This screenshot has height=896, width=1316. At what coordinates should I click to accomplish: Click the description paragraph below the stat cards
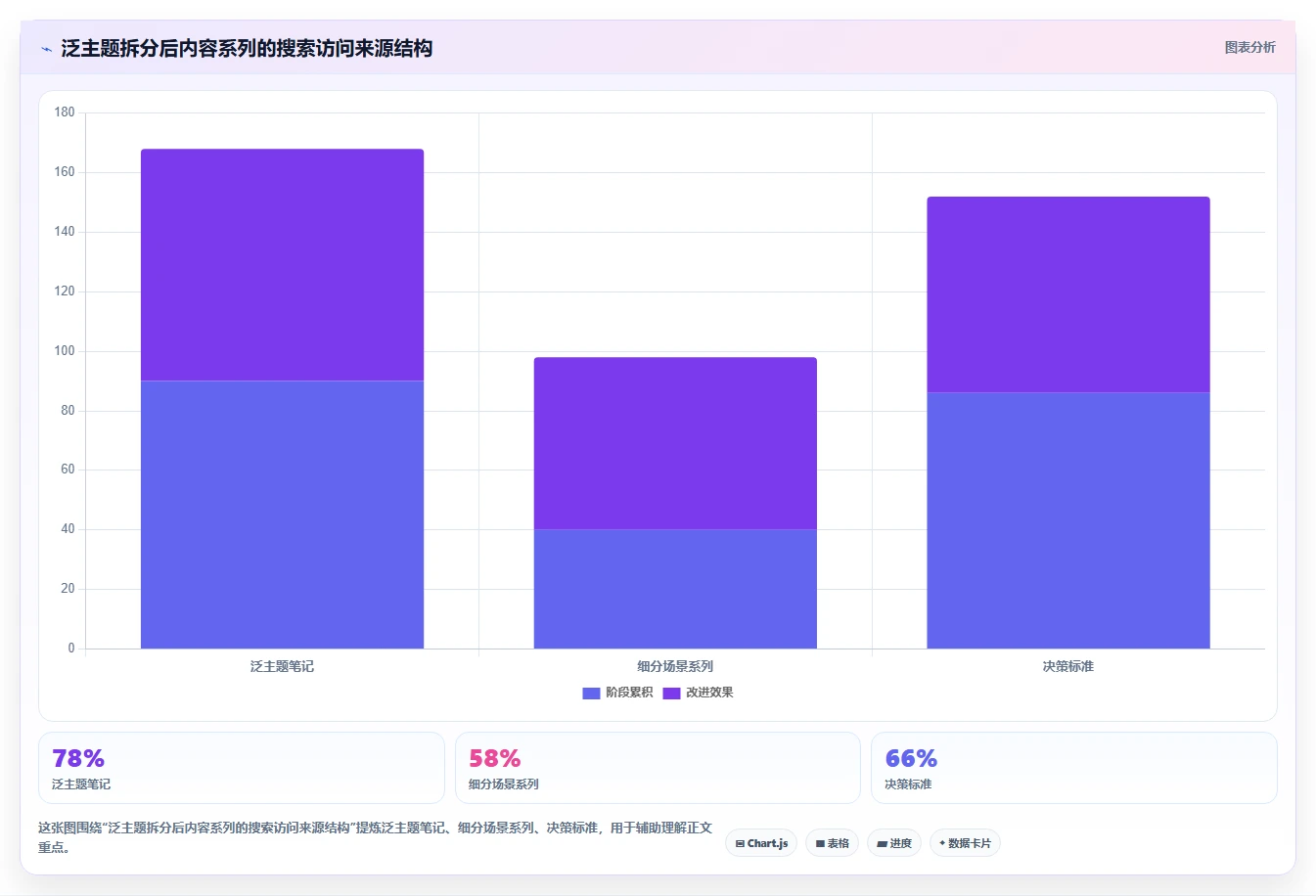coord(375,837)
